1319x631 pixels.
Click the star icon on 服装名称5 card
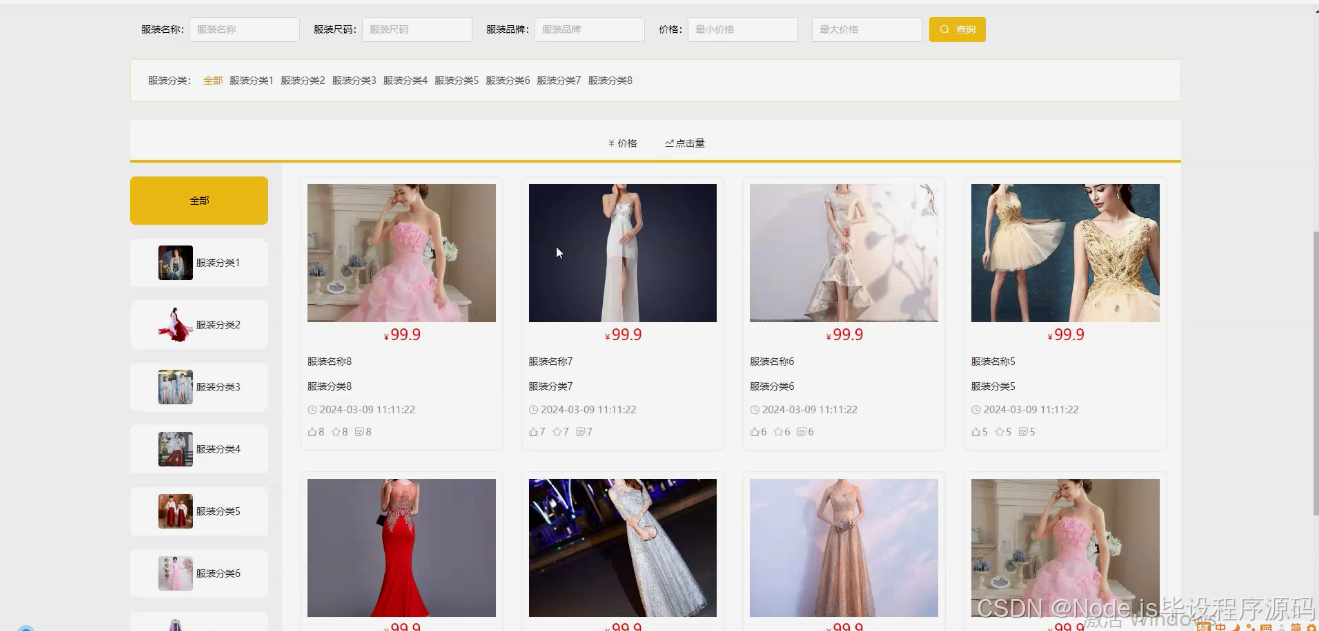pos(999,432)
